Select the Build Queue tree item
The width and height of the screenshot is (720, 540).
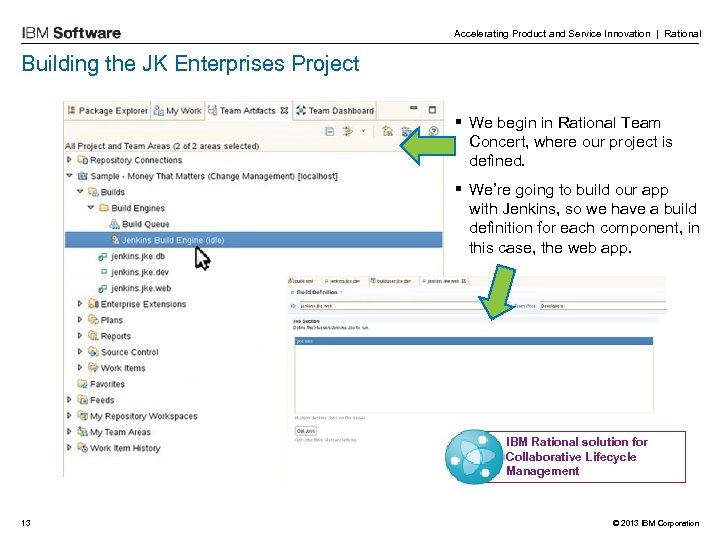(146, 224)
